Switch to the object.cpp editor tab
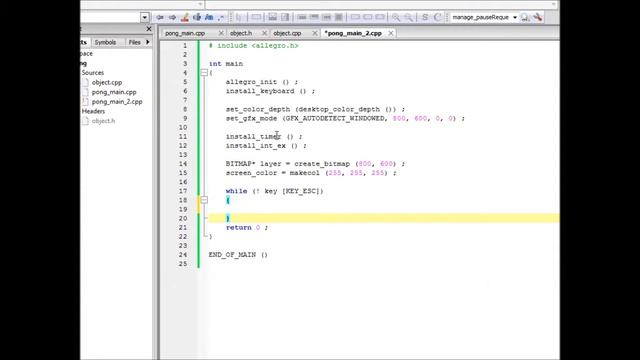The image size is (640, 360). tap(287, 33)
